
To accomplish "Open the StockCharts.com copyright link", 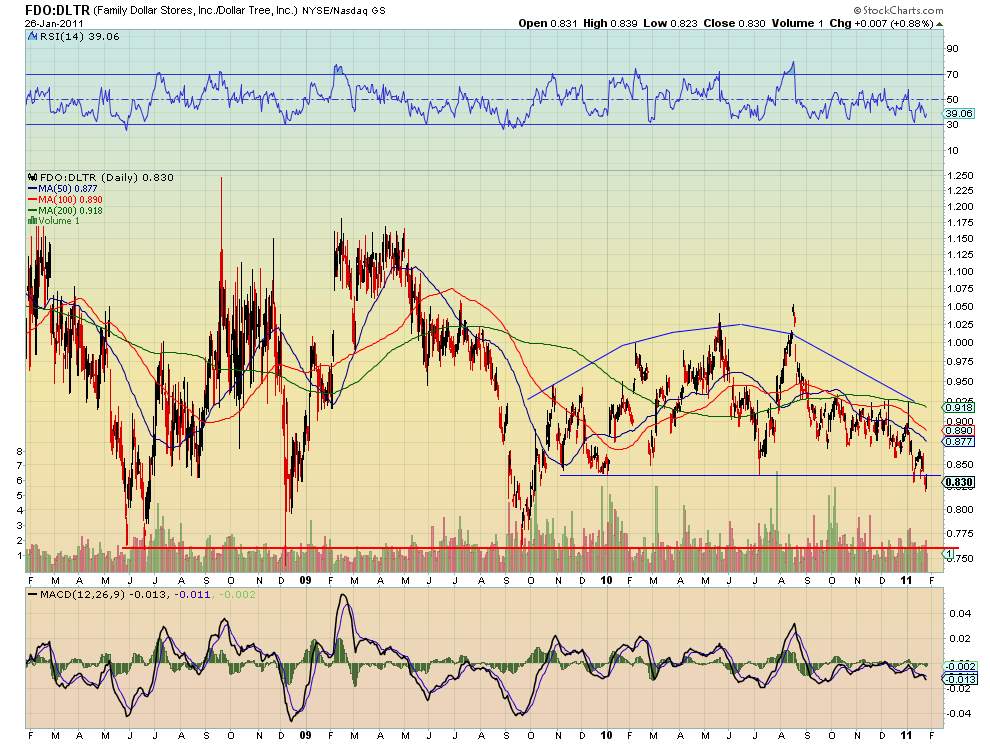I will point(898,10).
